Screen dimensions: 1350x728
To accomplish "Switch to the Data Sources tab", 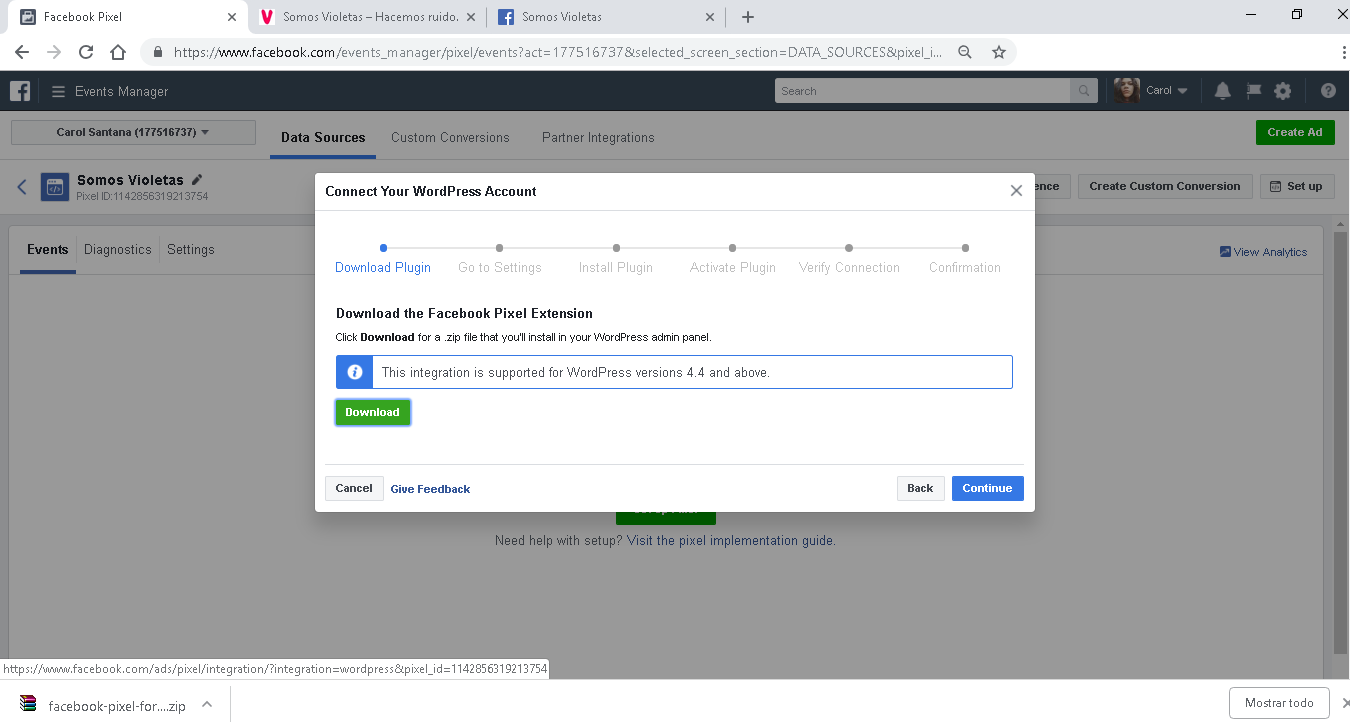I will pyautogui.click(x=323, y=137).
